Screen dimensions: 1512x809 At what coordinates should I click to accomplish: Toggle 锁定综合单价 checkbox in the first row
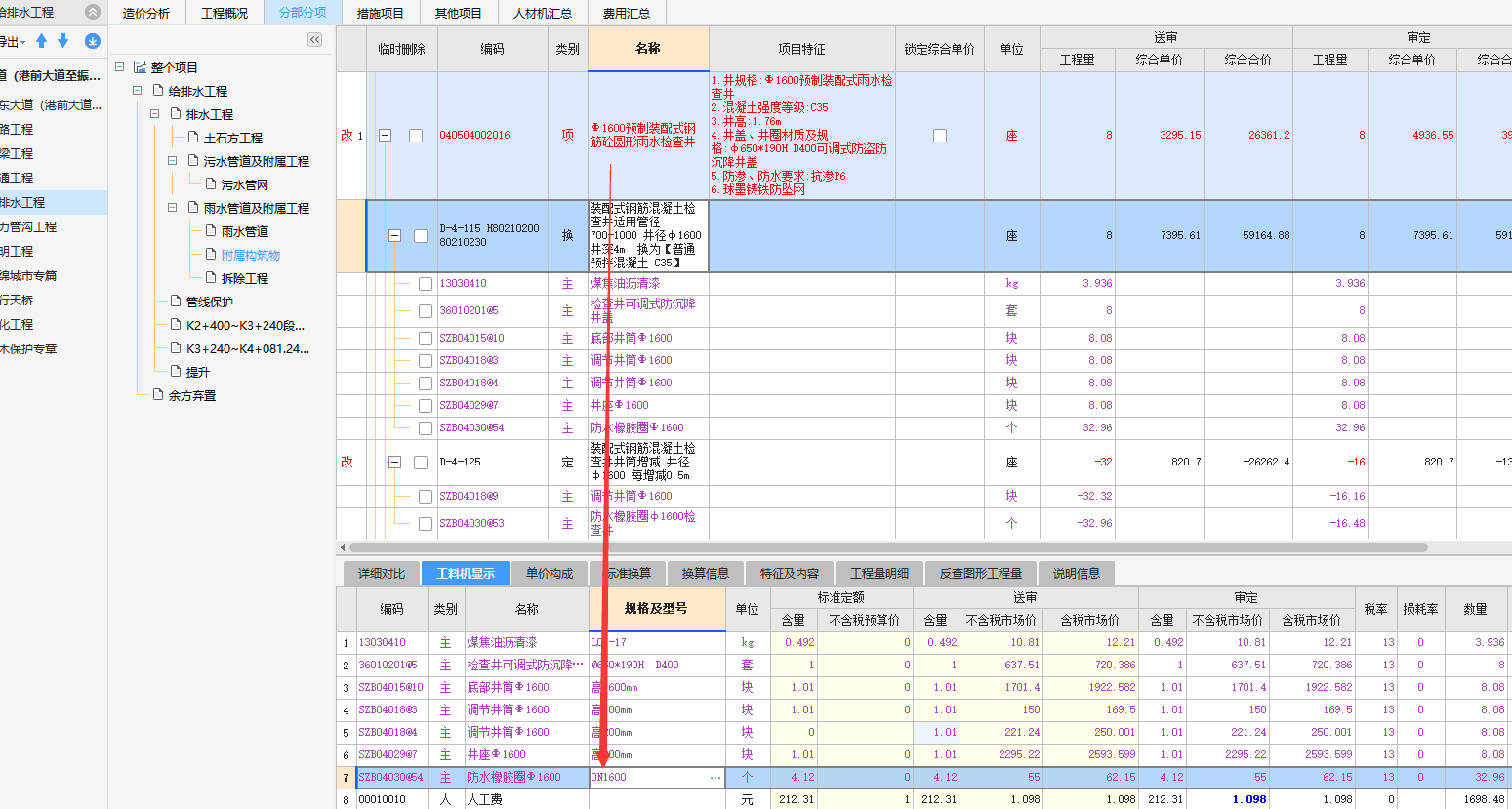[x=940, y=136]
